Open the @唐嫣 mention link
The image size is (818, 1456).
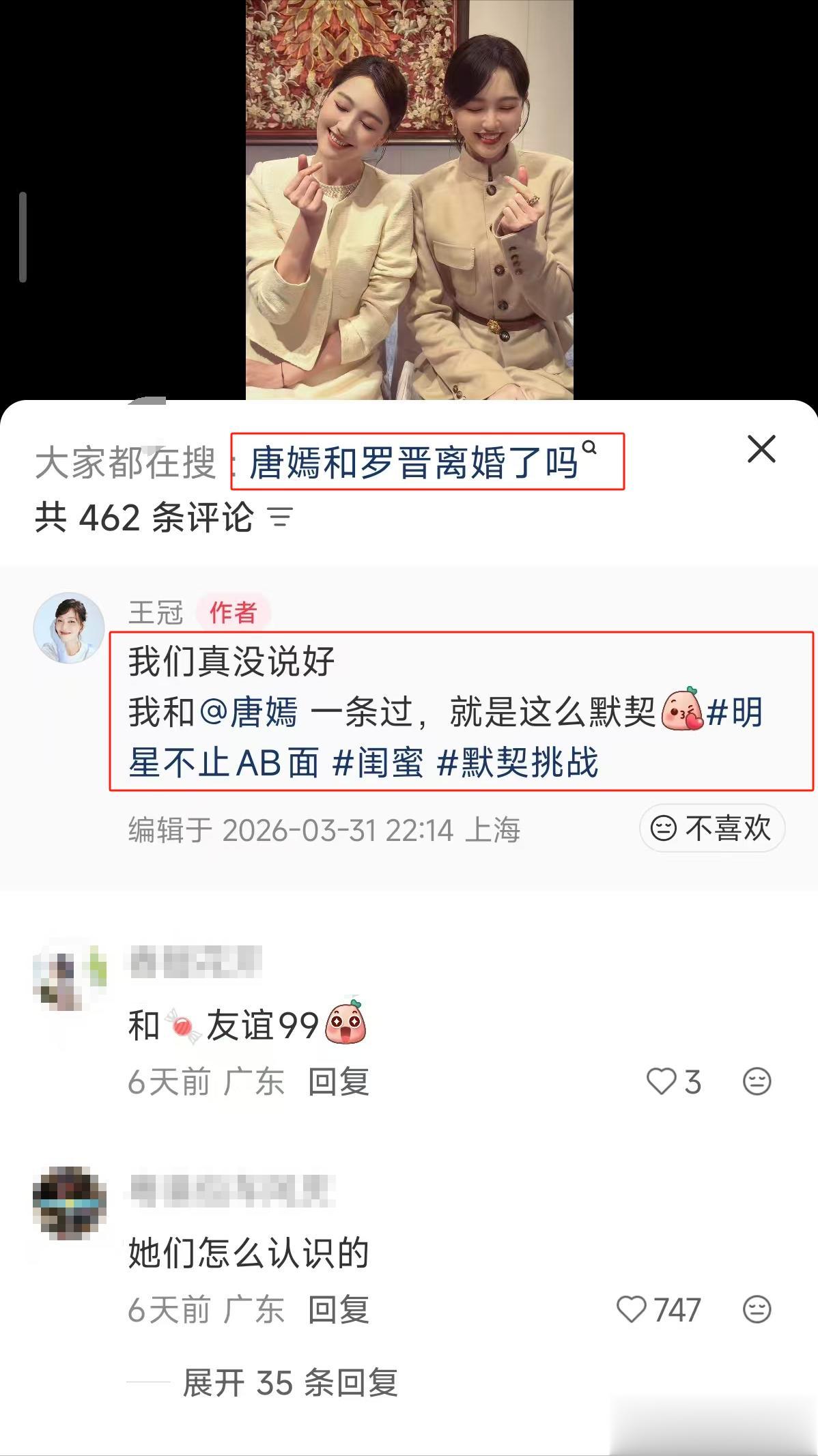pyautogui.click(x=249, y=712)
